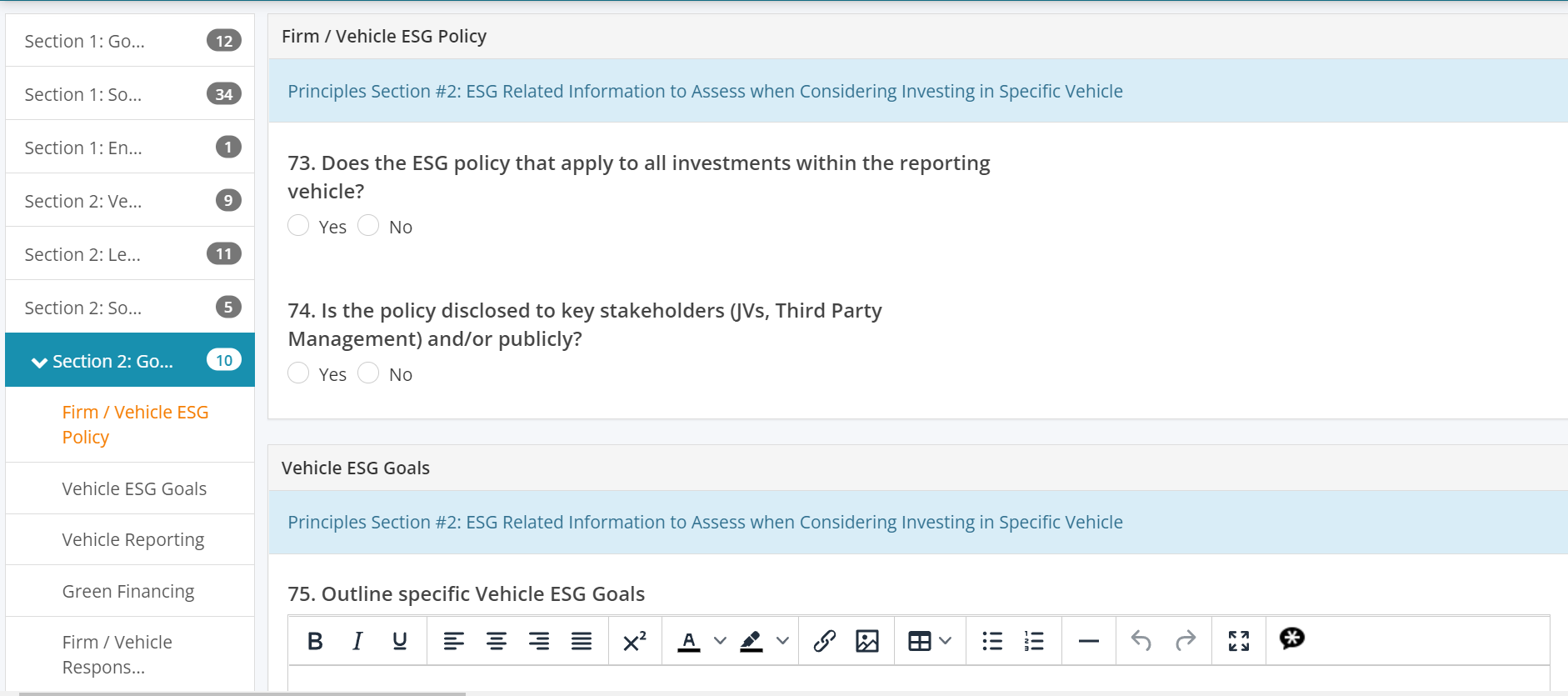Viewport: 1568px width, 696px height.
Task: Click into question 75 text editor area
Action: (x=919, y=679)
